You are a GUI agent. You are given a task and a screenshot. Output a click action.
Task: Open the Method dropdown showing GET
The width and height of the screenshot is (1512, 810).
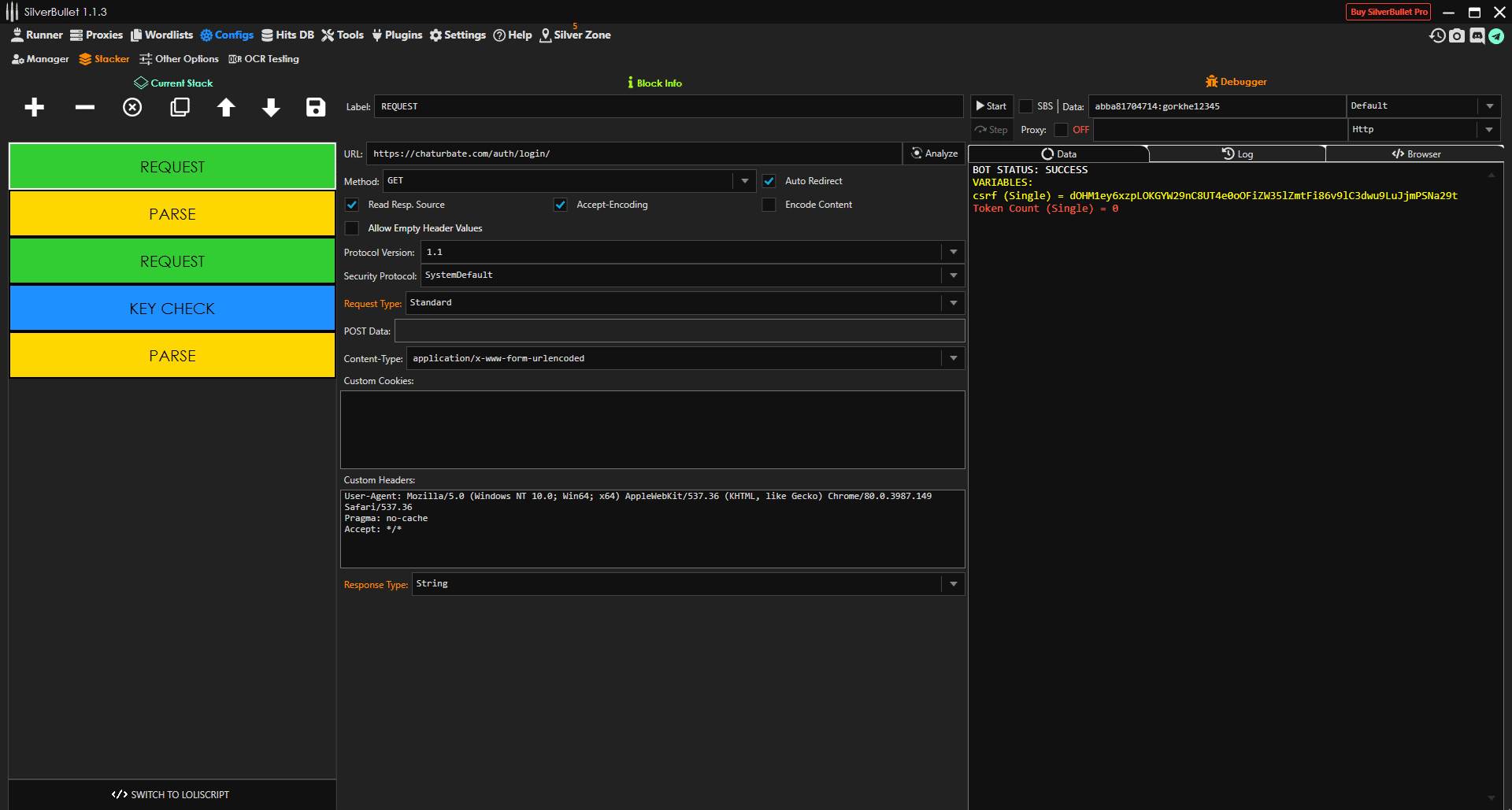click(x=744, y=181)
